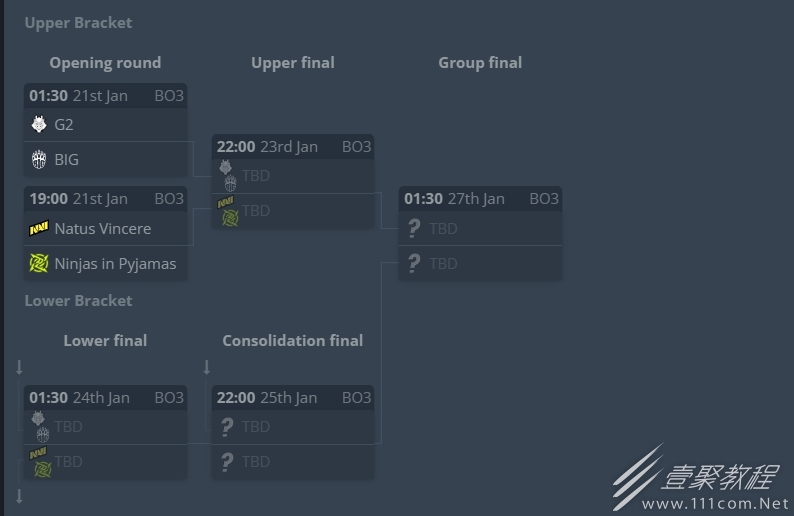Click the Ninjas in Pyjamas logo icon
The width and height of the screenshot is (794, 516).
(39, 263)
